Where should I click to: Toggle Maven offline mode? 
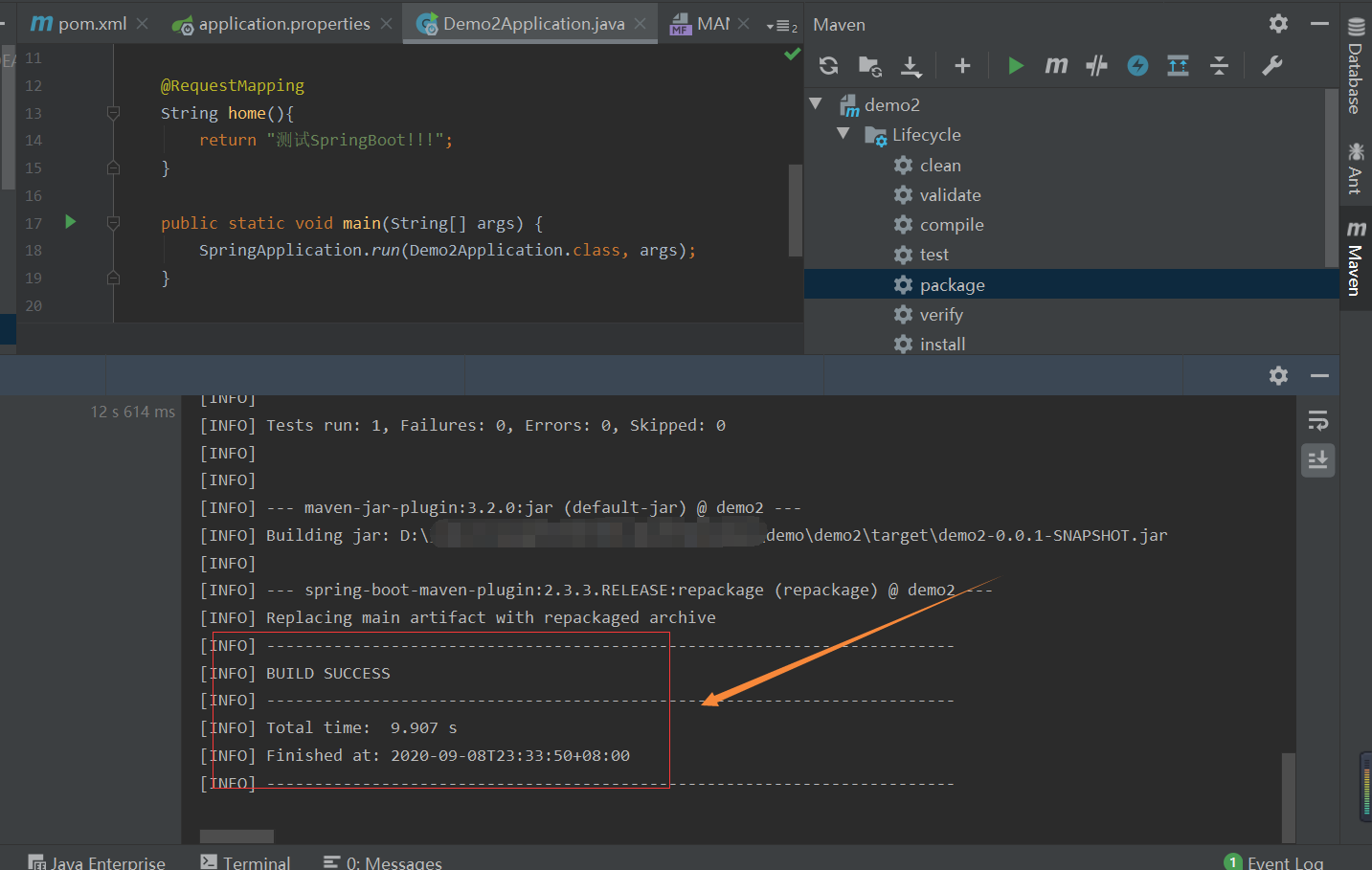coord(1096,65)
